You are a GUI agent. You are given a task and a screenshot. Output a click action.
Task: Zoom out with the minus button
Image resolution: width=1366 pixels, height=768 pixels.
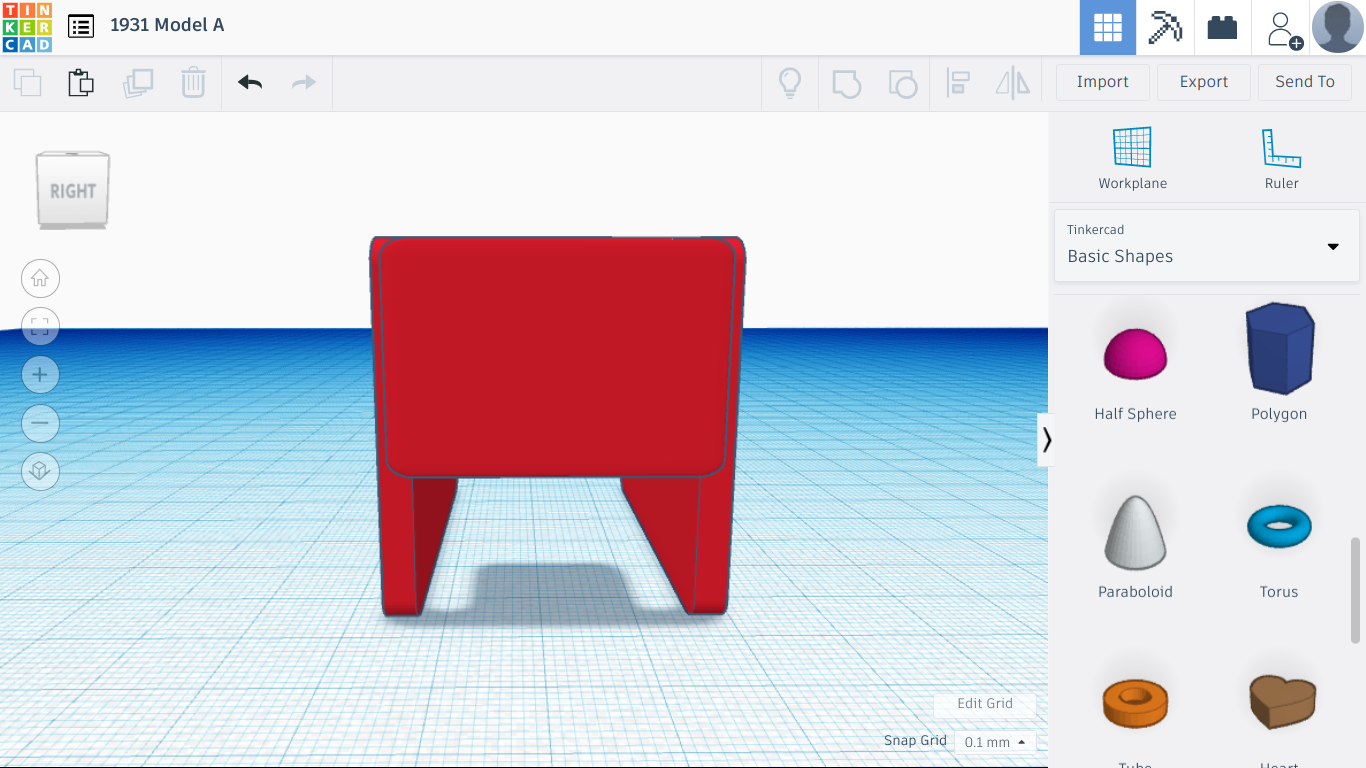[40, 422]
